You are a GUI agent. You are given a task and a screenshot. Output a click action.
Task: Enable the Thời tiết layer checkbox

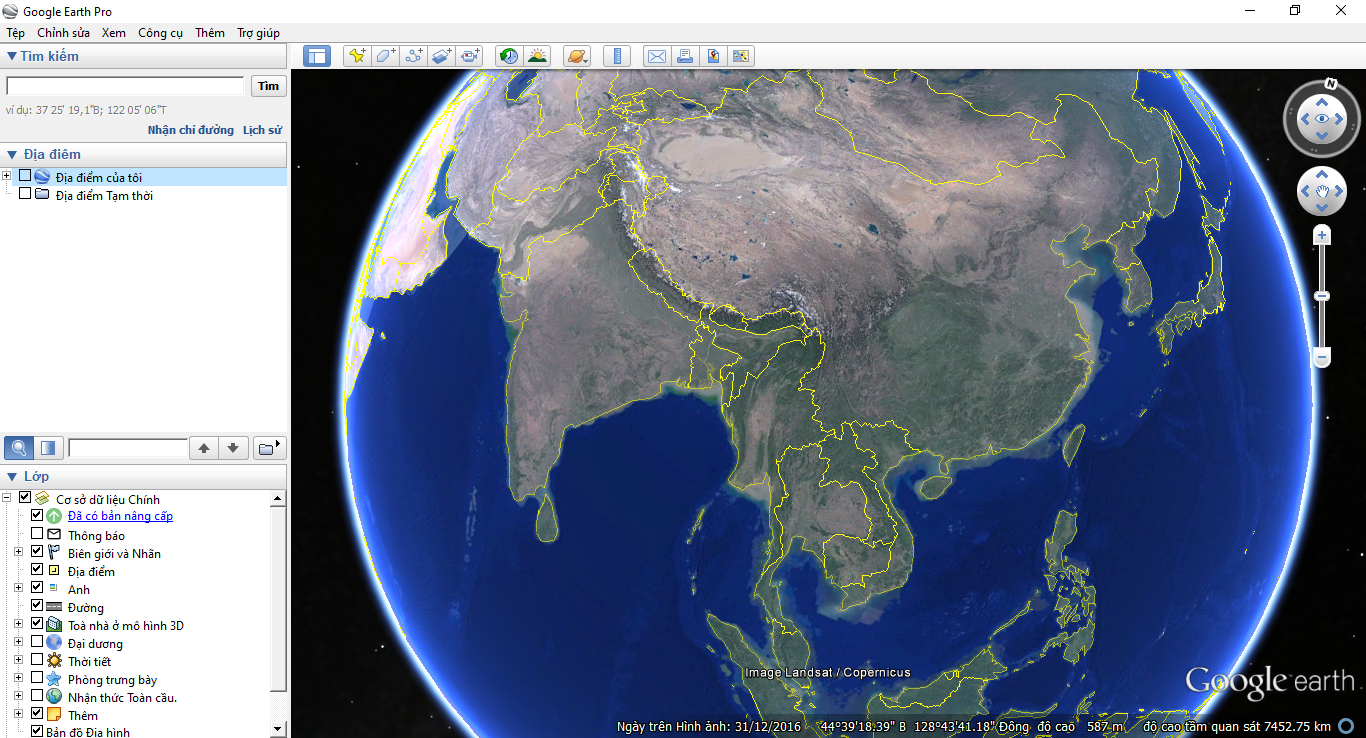37,659
